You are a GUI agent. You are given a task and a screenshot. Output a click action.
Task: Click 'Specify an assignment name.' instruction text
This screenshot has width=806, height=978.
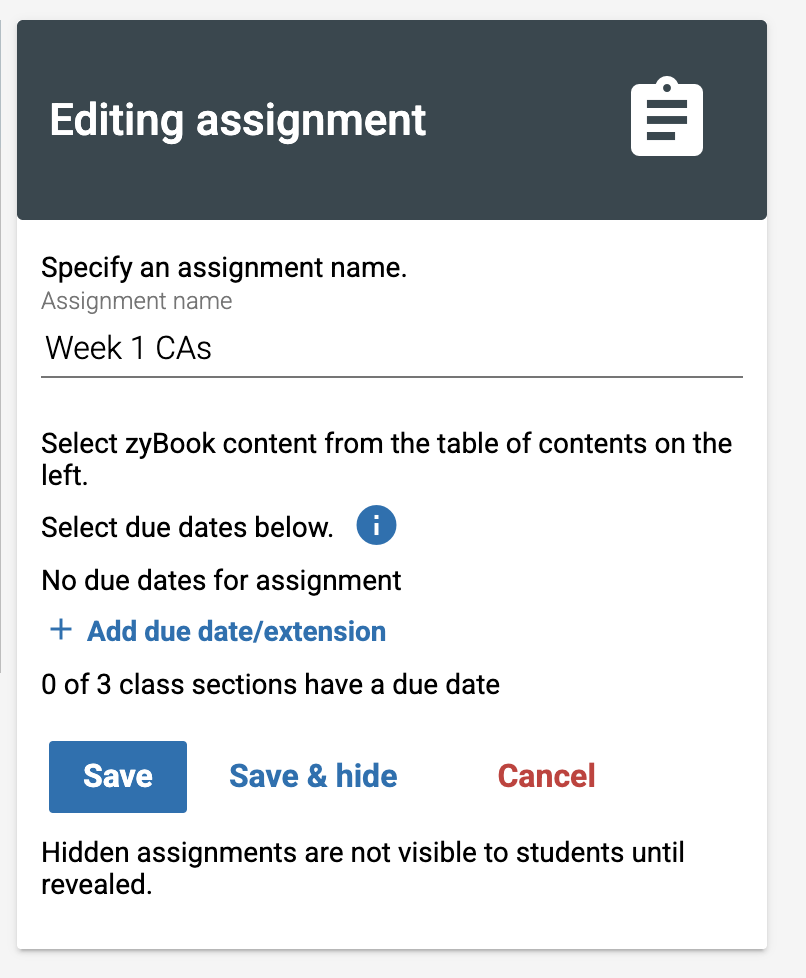[224, 268]
